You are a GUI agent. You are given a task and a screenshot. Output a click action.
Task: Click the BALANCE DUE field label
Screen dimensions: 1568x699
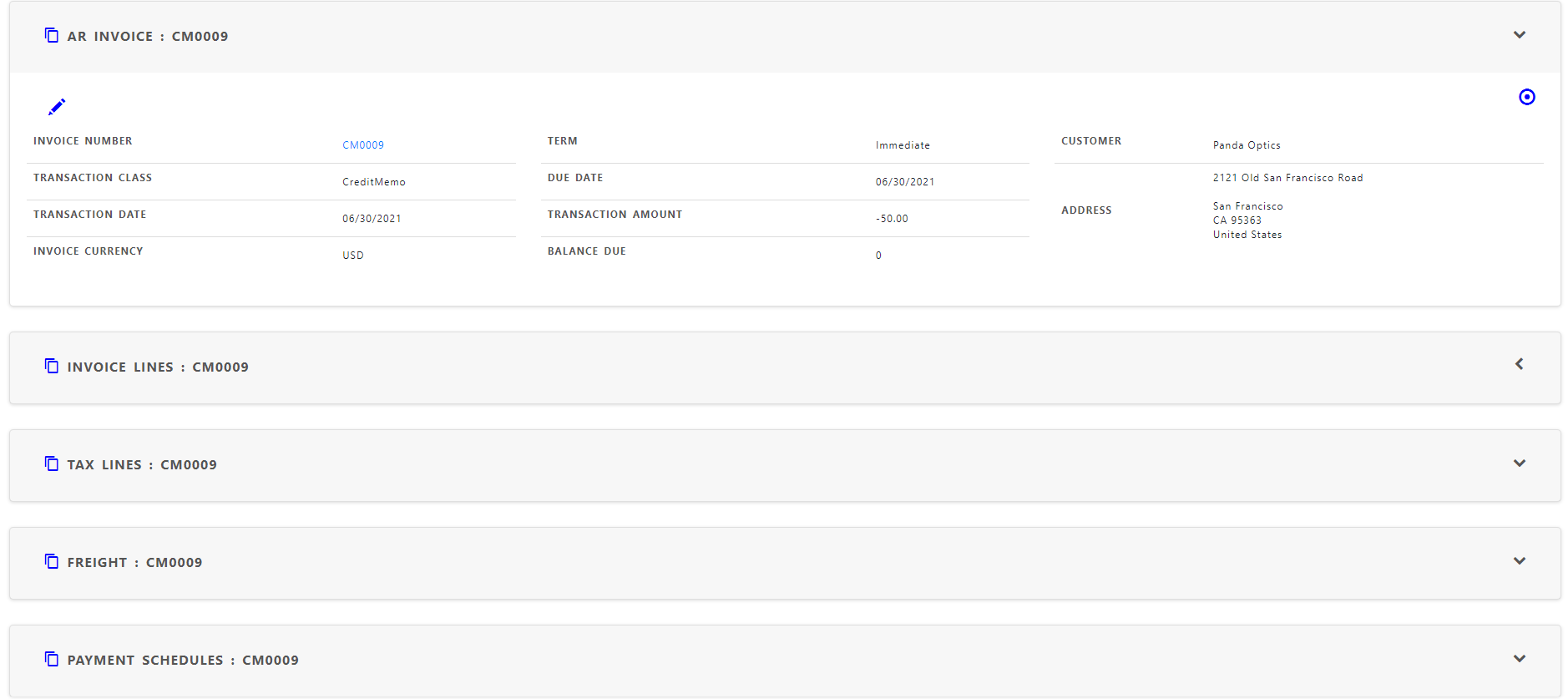587,251
